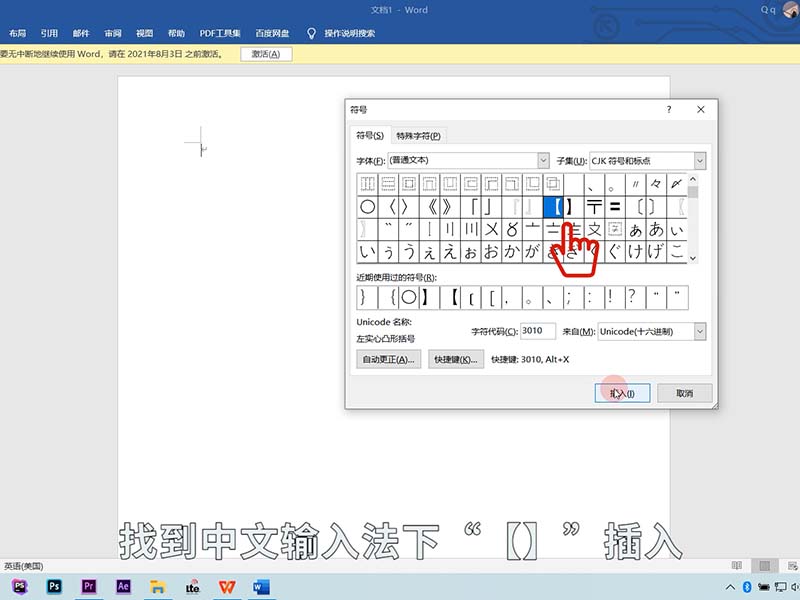800x600 pixels.
Task: Click the symbol grid scroll-down arrow
Action: pyautogui.click(x=692, y=258)
